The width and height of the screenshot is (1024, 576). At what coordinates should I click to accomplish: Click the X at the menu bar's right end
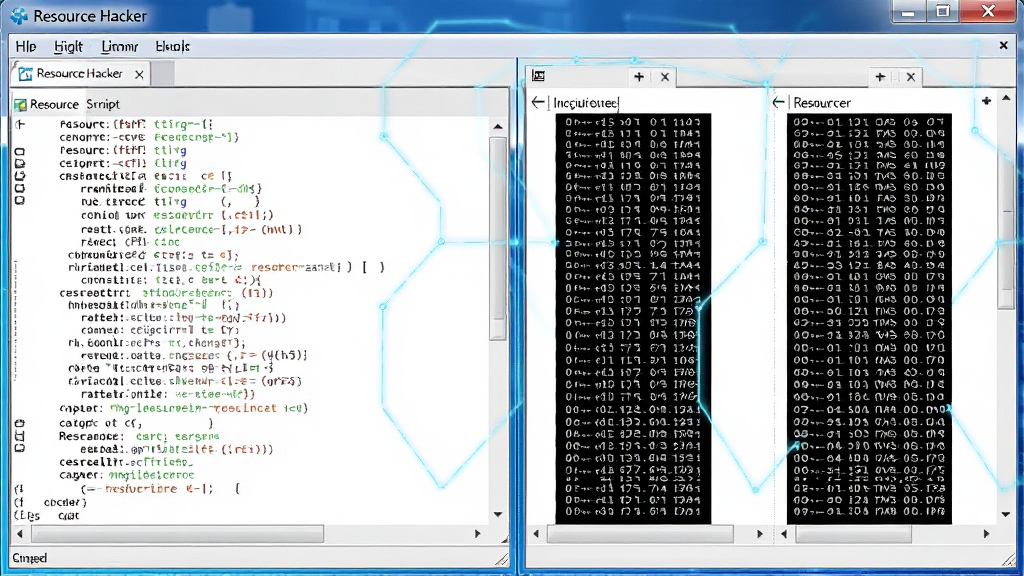click(1004, 45)
